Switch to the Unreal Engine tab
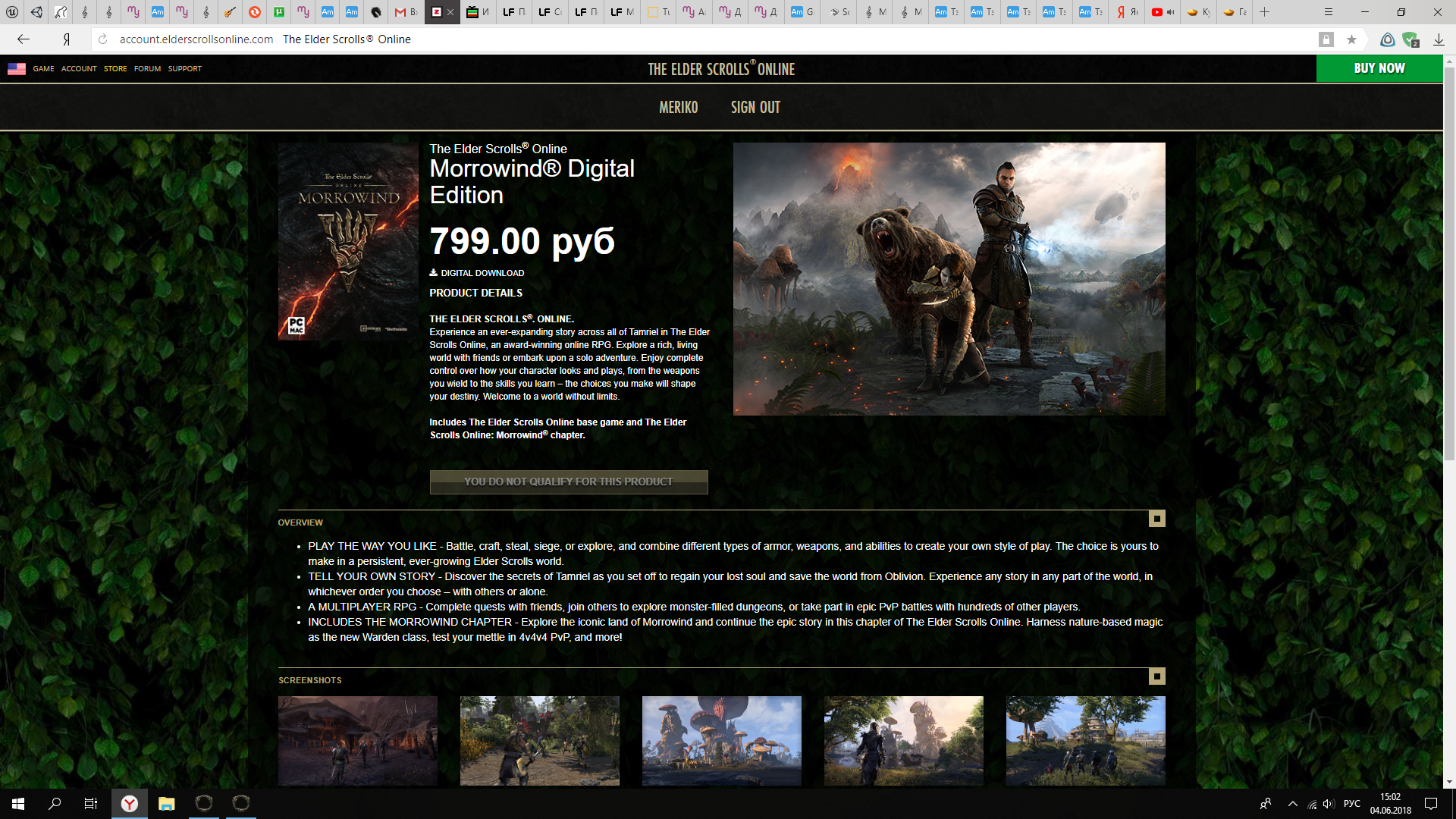The width and height of the screenshot is (1456, 819). tap(12, 12)
